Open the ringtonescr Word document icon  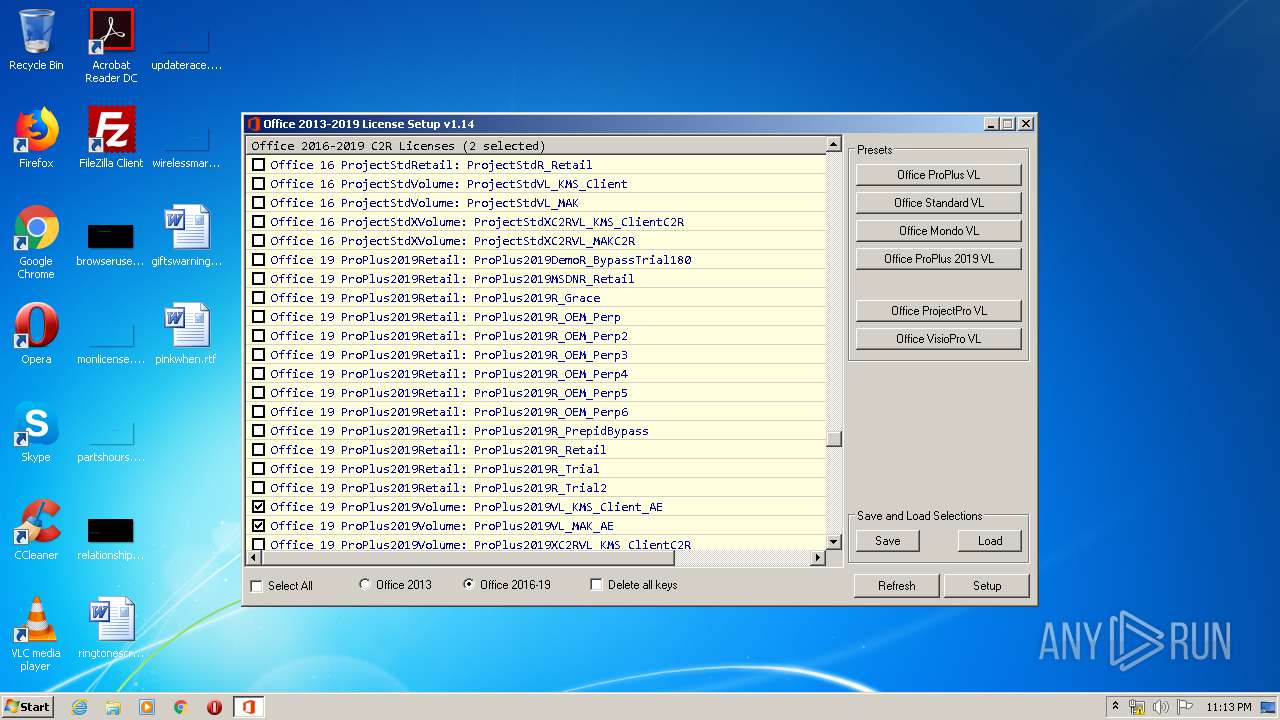[x=111, y=628]
